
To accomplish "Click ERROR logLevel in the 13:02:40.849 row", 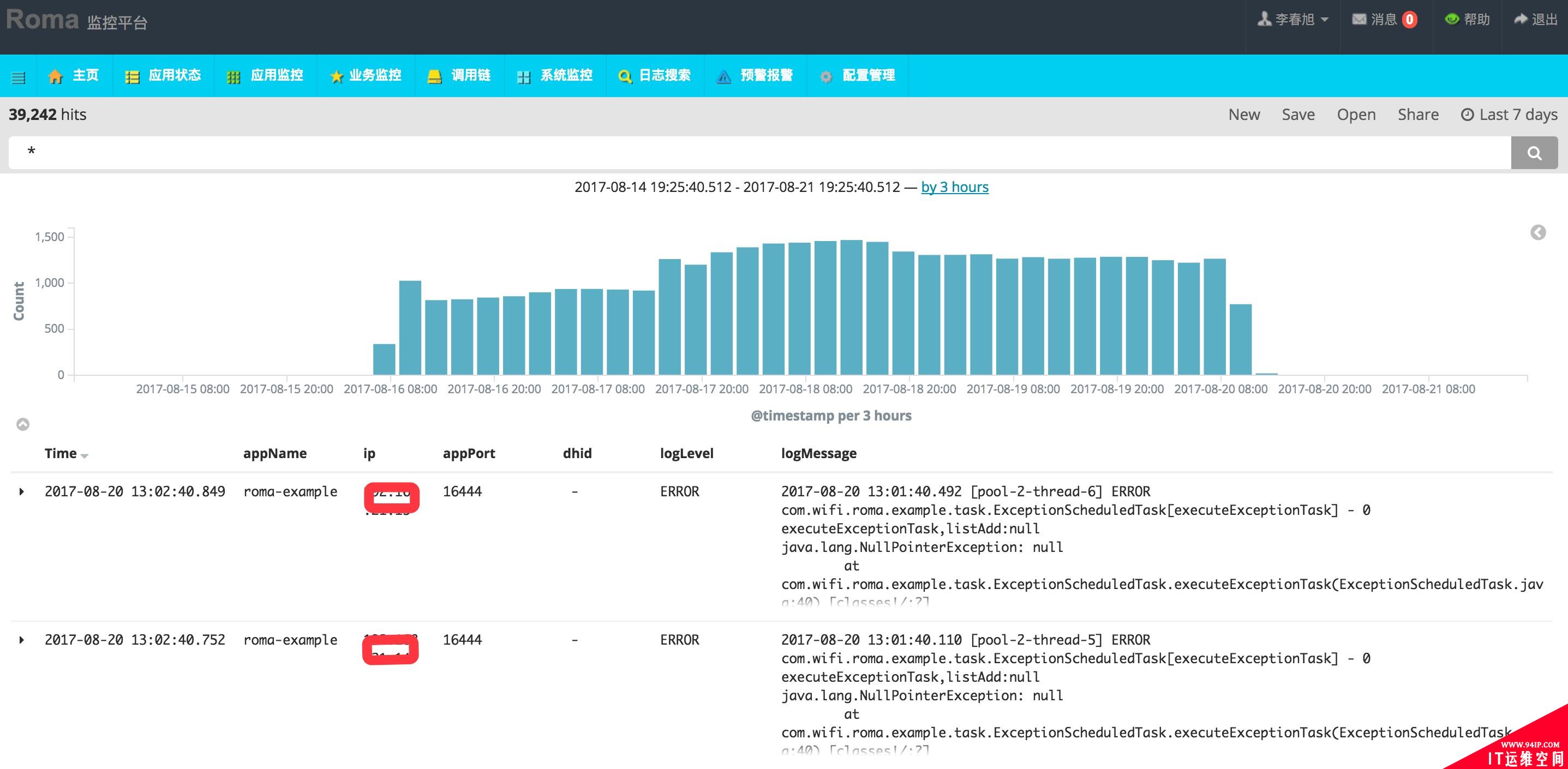I will 679,491.
